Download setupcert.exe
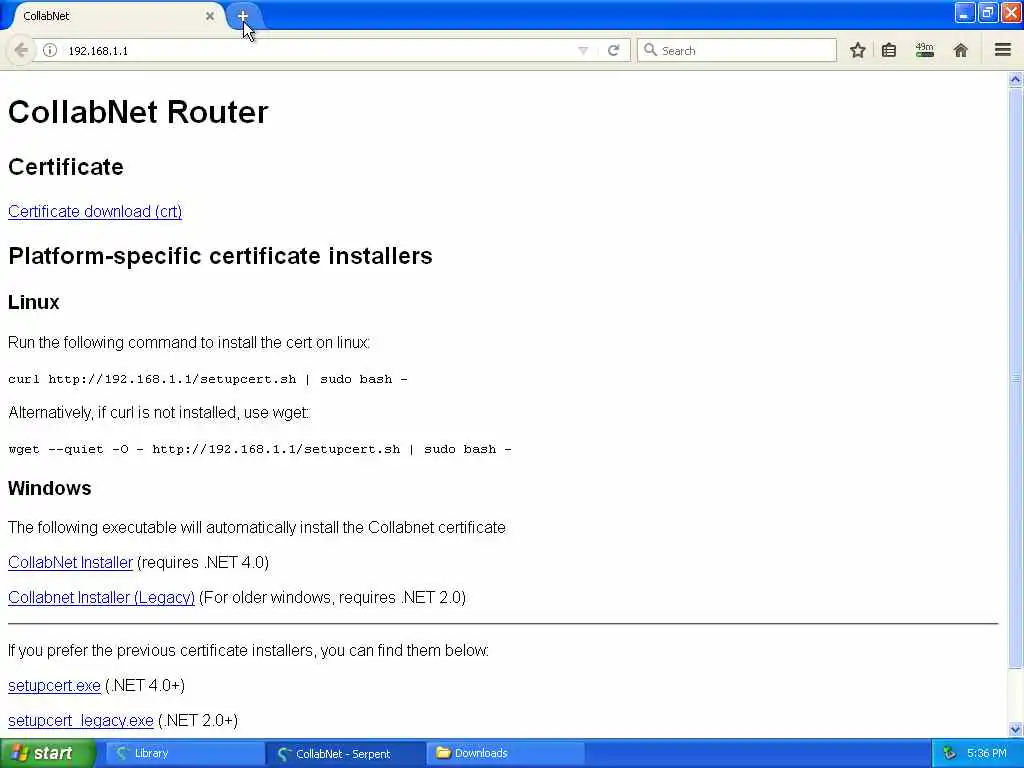 (54, 686)
